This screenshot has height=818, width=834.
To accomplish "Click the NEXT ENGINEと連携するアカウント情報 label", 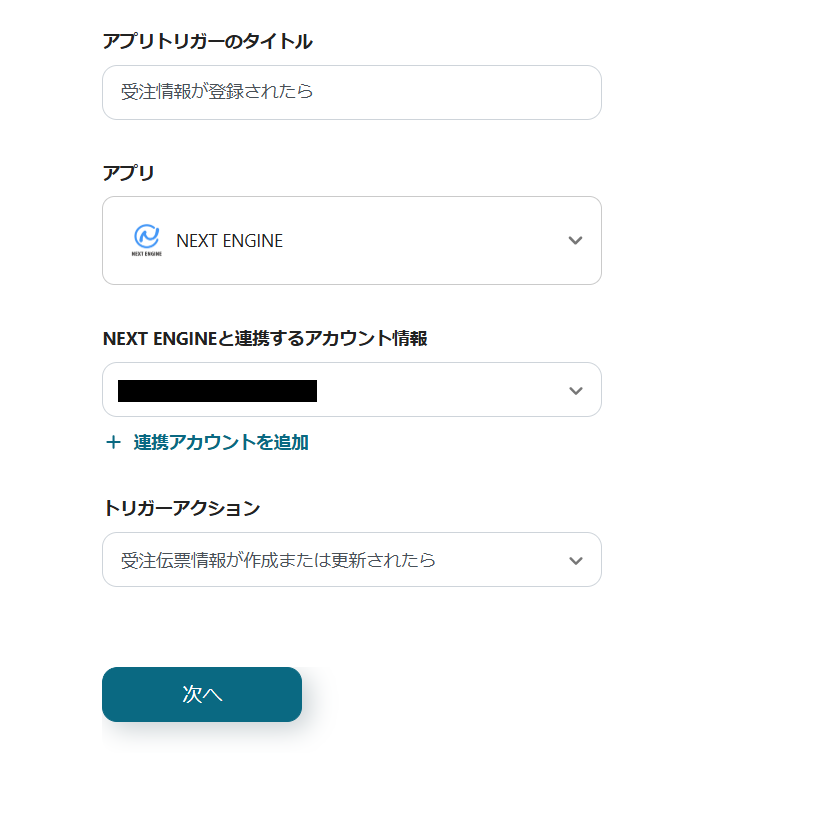I will pyautogui.click(x=265, y=338).
